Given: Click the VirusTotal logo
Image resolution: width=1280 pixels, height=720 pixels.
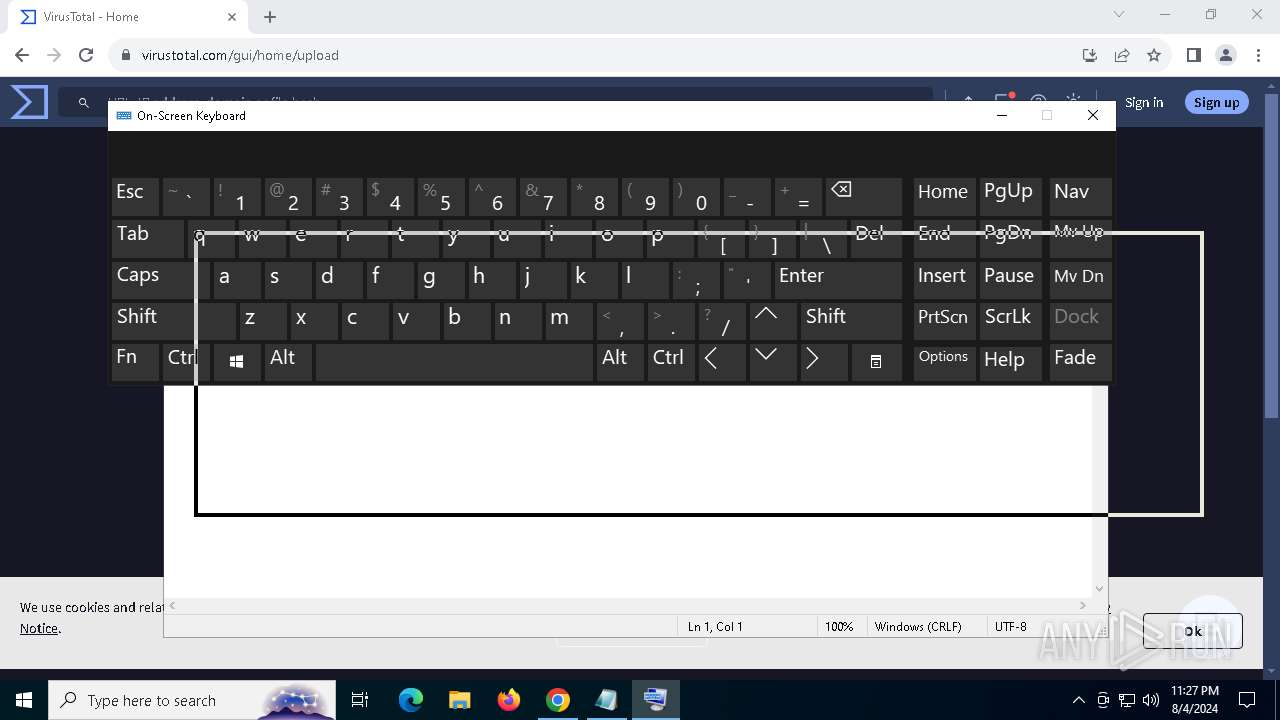Looking at the screenshot, I should pos(29,102).
